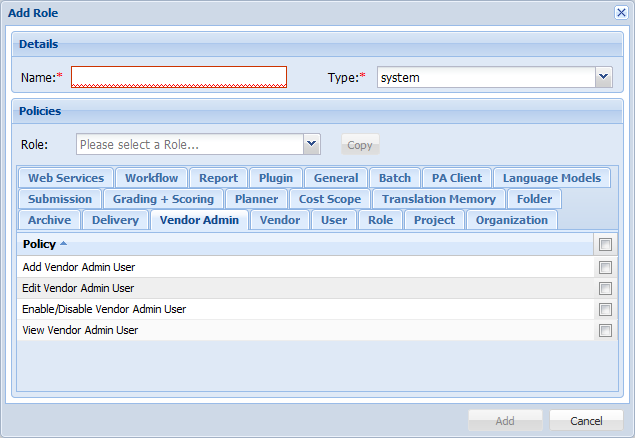Screen dimensions: 635x438
Task: Close the Add Role dialog
Action: (620, 12)
